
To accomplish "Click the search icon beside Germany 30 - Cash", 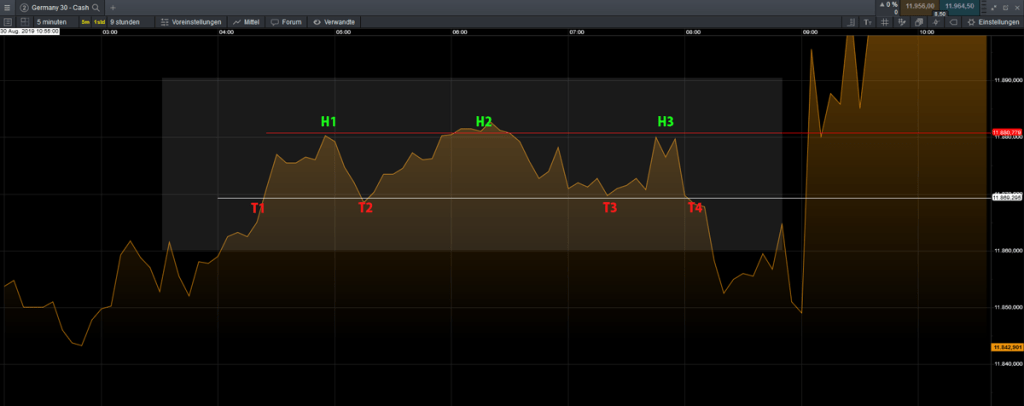I will click(x=96, y=7).
